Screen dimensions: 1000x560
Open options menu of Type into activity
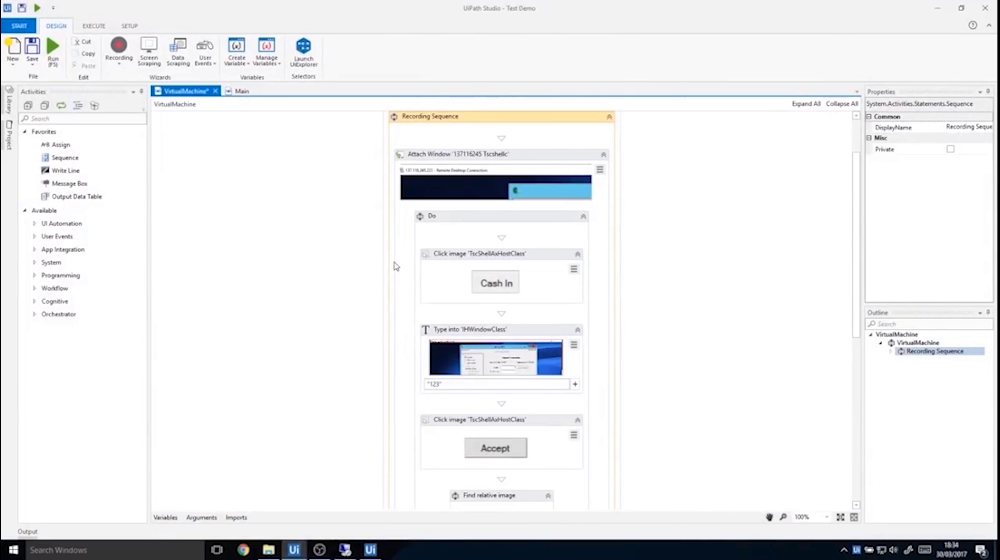coord(574,345)
